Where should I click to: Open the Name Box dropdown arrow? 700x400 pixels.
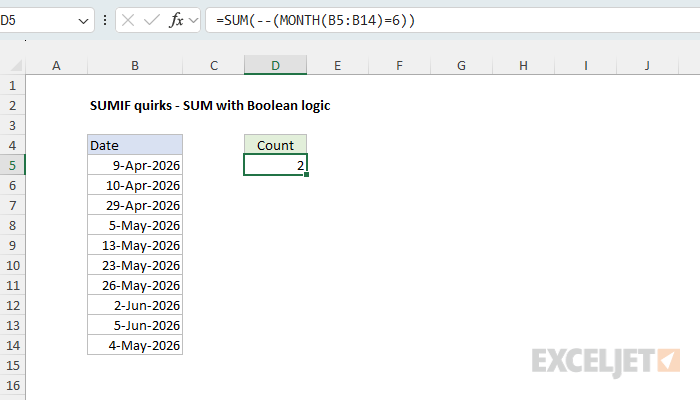coord(83,21)
